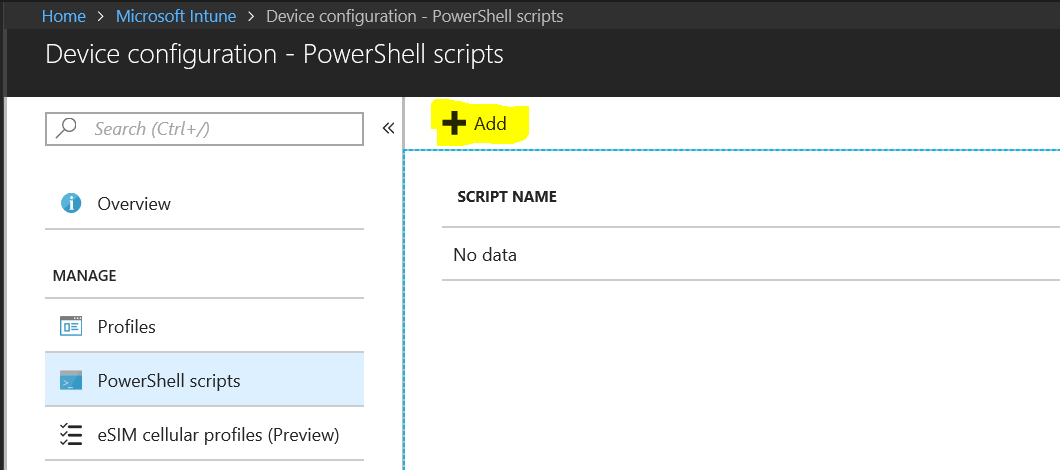Go to Home in the breadcrumb

click(x=64, y=16)
